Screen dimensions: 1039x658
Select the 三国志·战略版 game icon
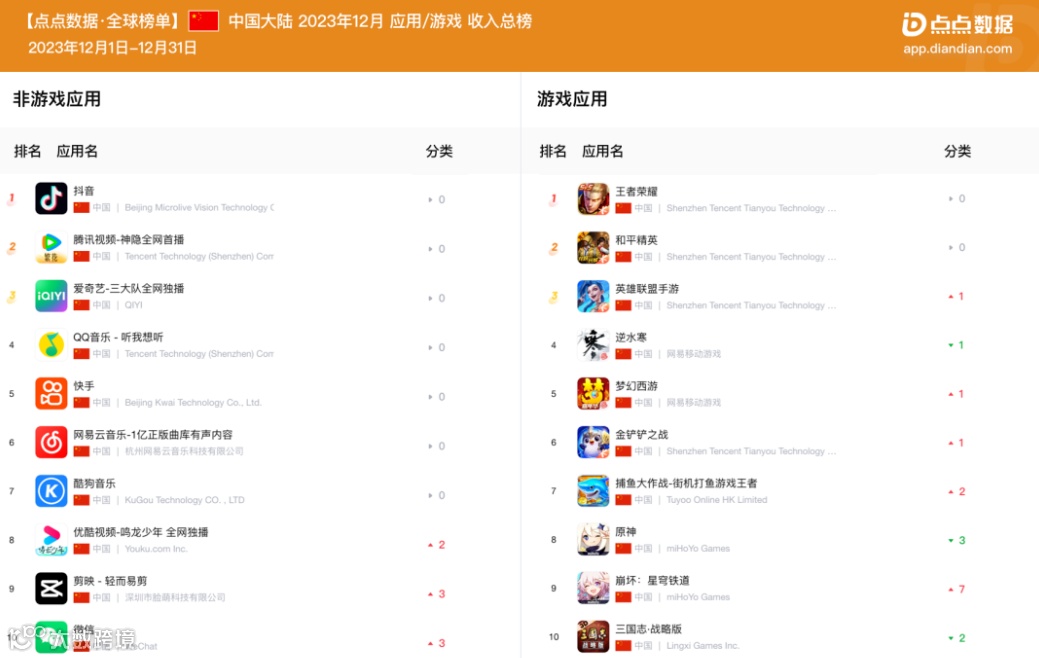593,637
